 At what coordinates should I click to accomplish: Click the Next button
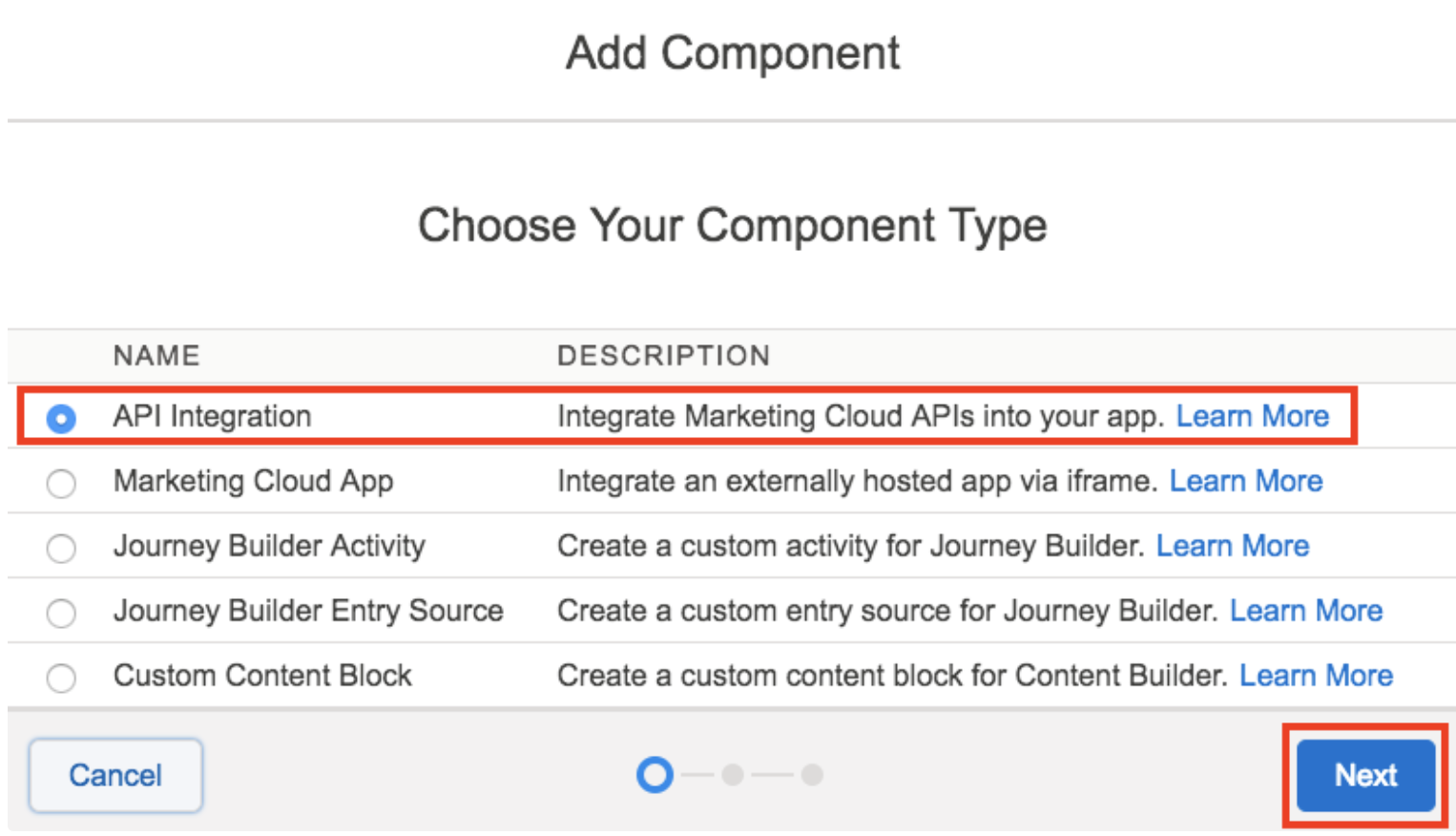point(1364,775)
